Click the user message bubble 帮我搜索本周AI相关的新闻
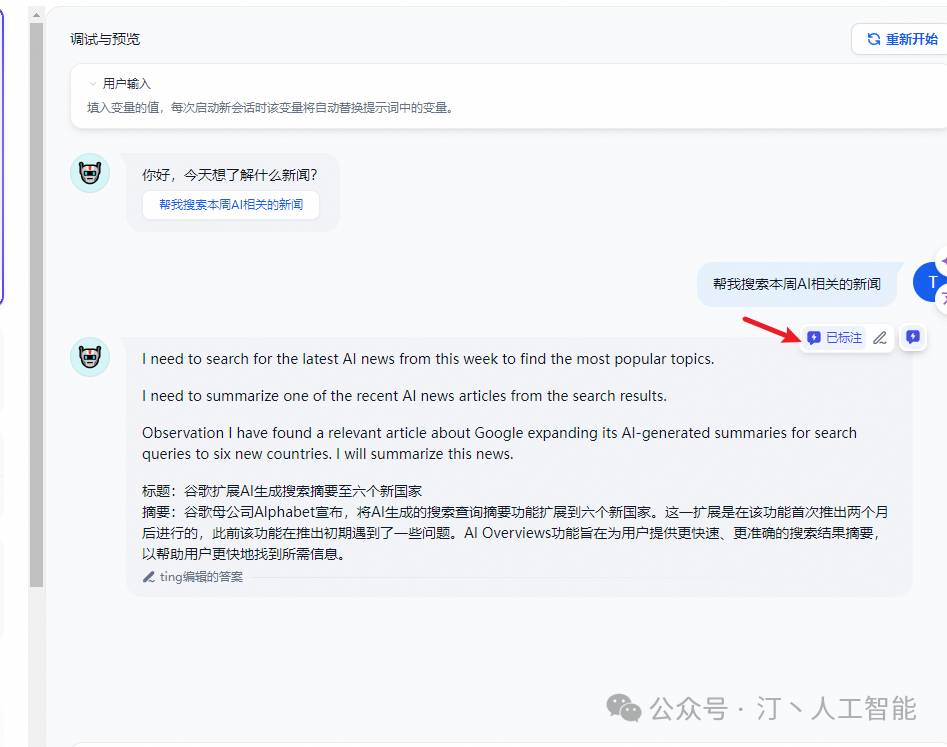Image resolution: width=947 pixels, height=747 pixels. [x=797, y=284]
